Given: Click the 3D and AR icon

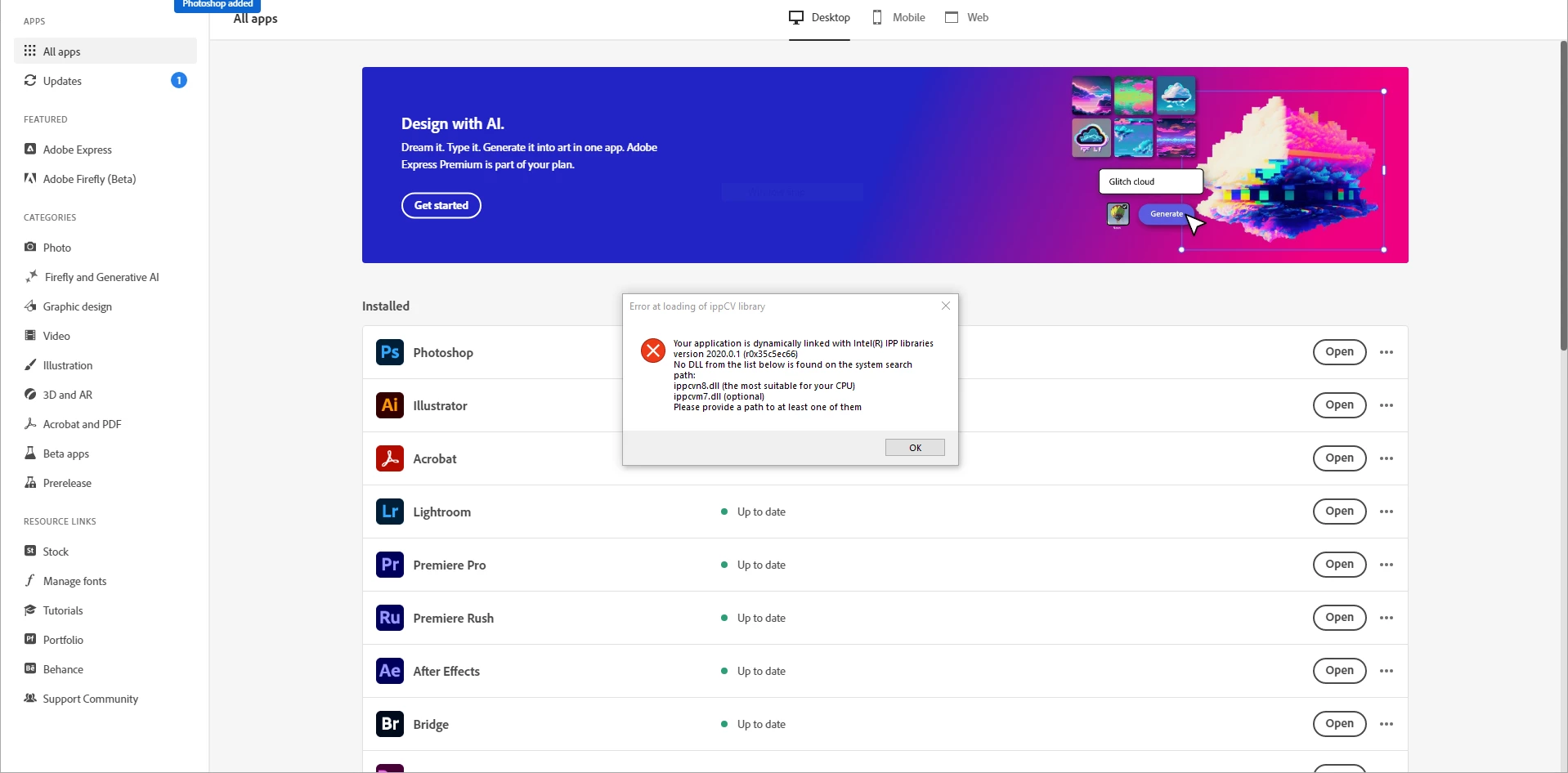Looking at the screenshot, I should point(30,394).
